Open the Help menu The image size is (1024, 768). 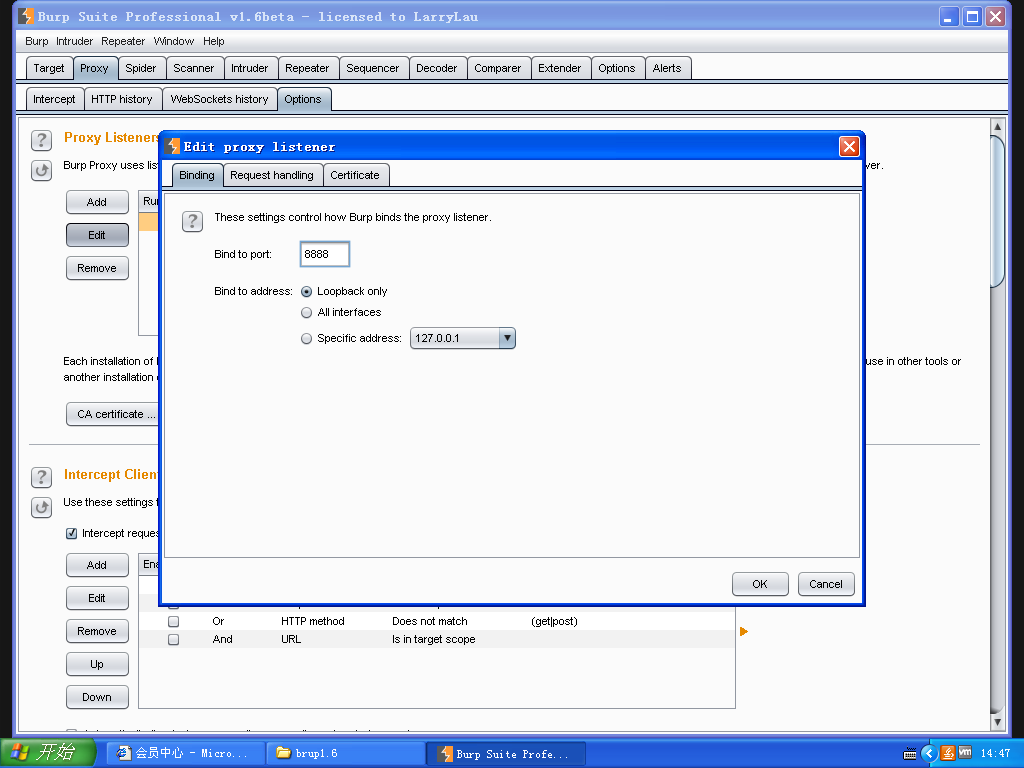pyautogui.click(x=214, y=41)
